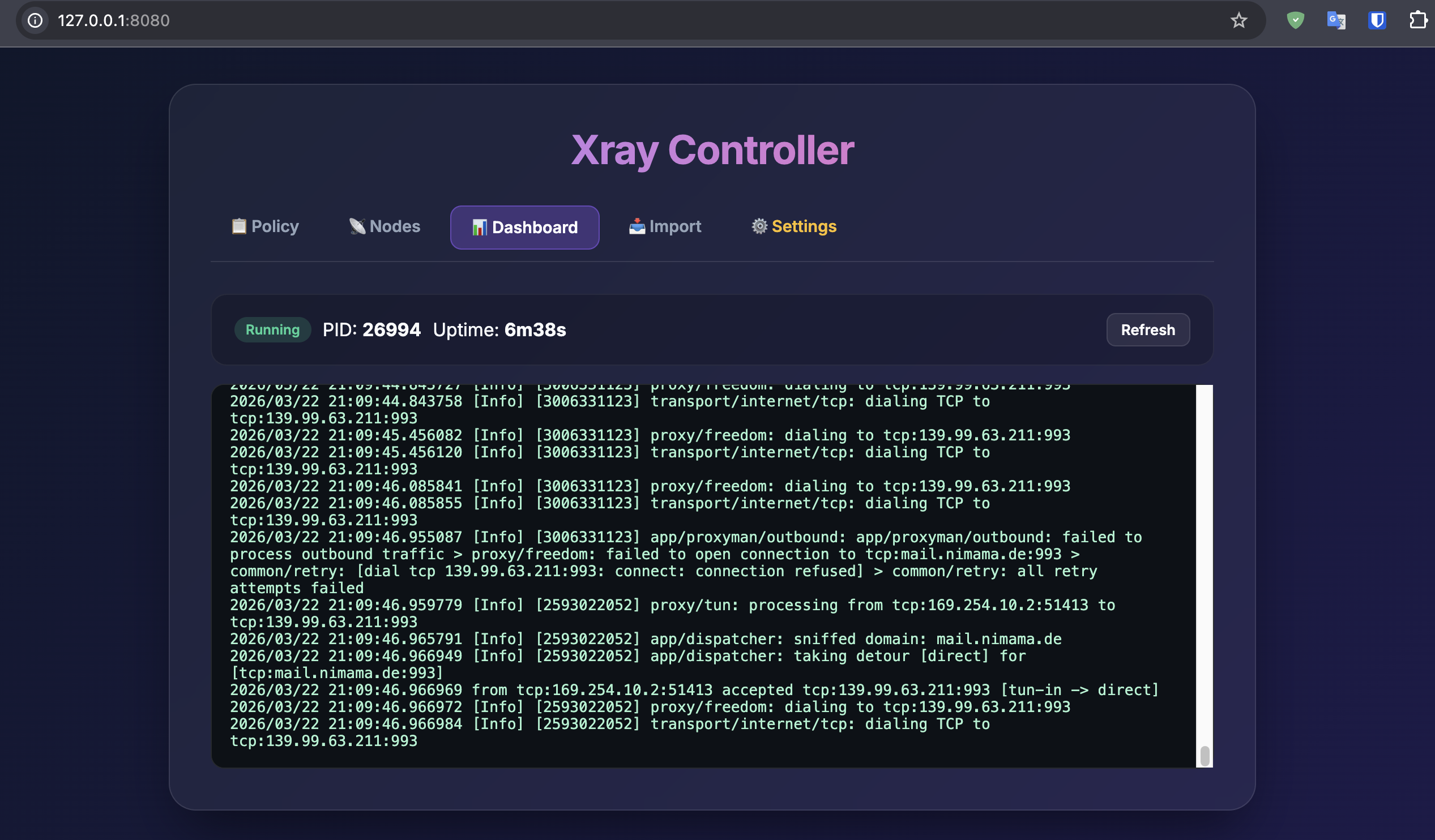
Task: Click the clipboard icon beside Policy
Action: point(238,226)
